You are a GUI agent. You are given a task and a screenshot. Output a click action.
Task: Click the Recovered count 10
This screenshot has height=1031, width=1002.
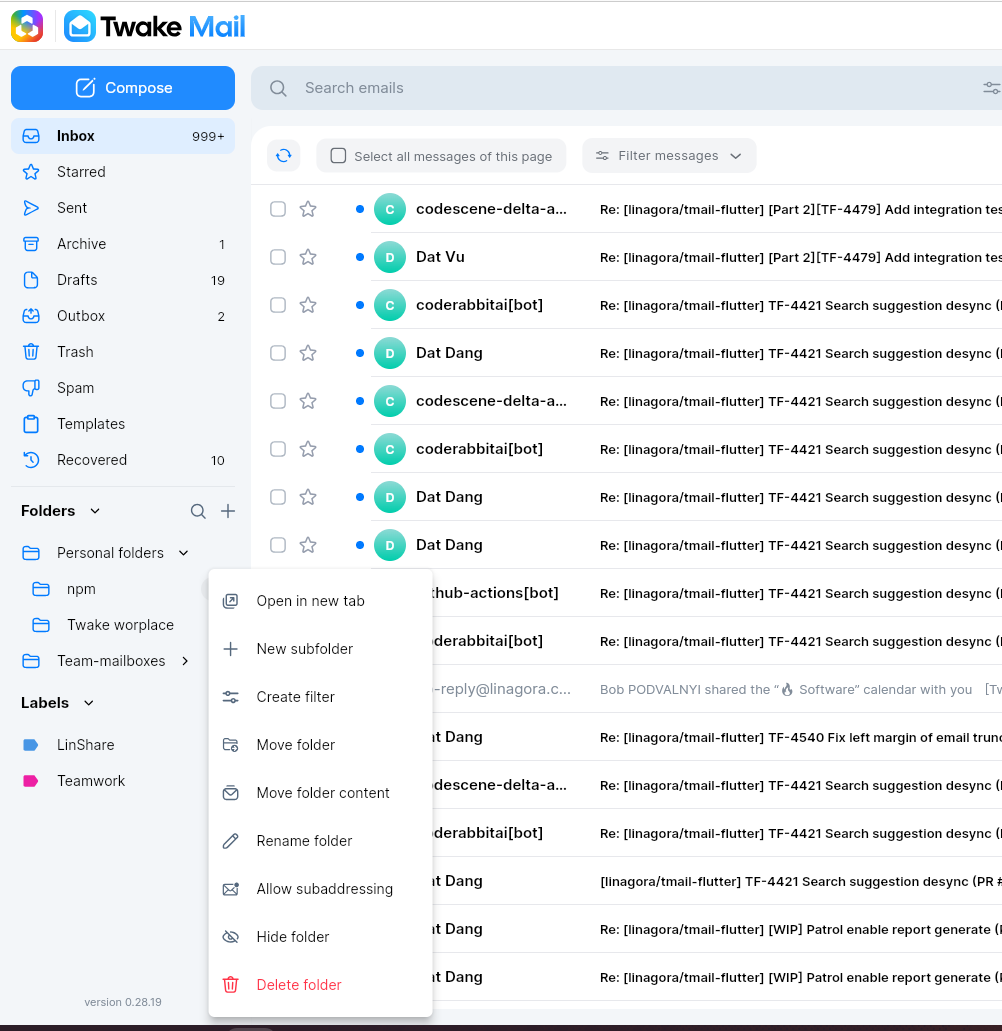(218, 460)
